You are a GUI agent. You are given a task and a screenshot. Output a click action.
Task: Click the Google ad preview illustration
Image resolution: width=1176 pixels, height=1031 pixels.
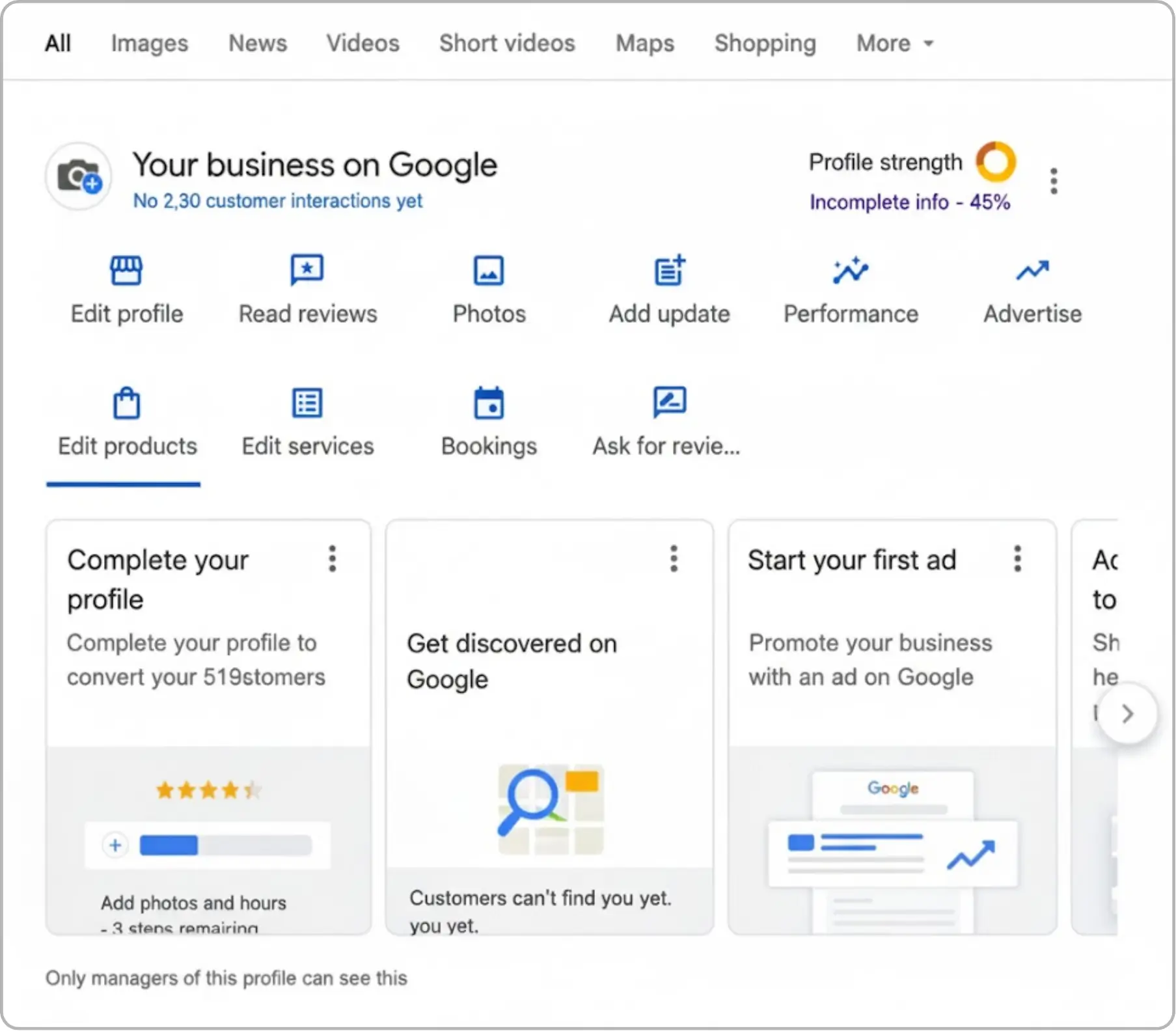coord(892,851)
